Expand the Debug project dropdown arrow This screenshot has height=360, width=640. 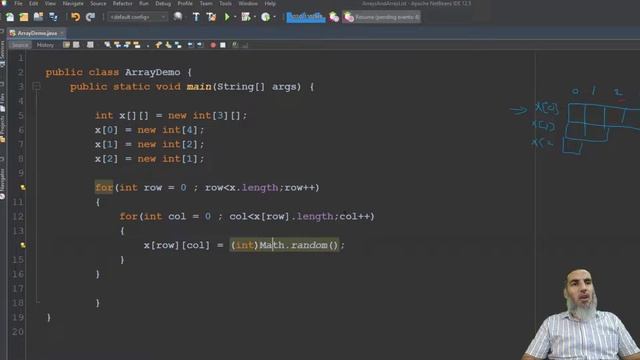[254, 17]
